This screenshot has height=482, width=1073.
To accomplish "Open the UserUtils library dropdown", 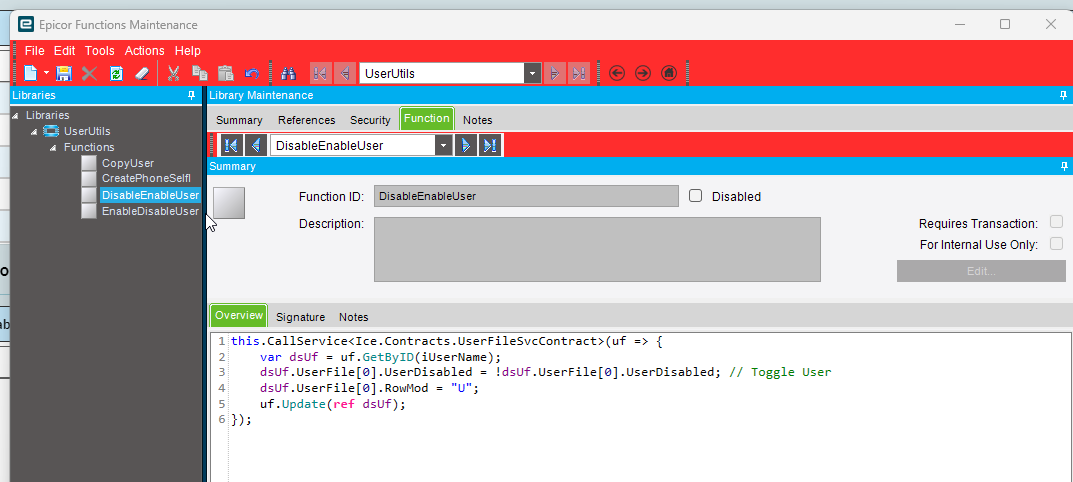I will click(x=533, y=73).
